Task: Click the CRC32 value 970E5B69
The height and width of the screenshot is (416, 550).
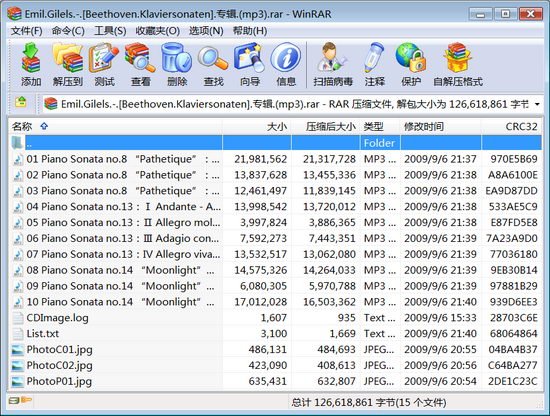Action: coord(514,159)
